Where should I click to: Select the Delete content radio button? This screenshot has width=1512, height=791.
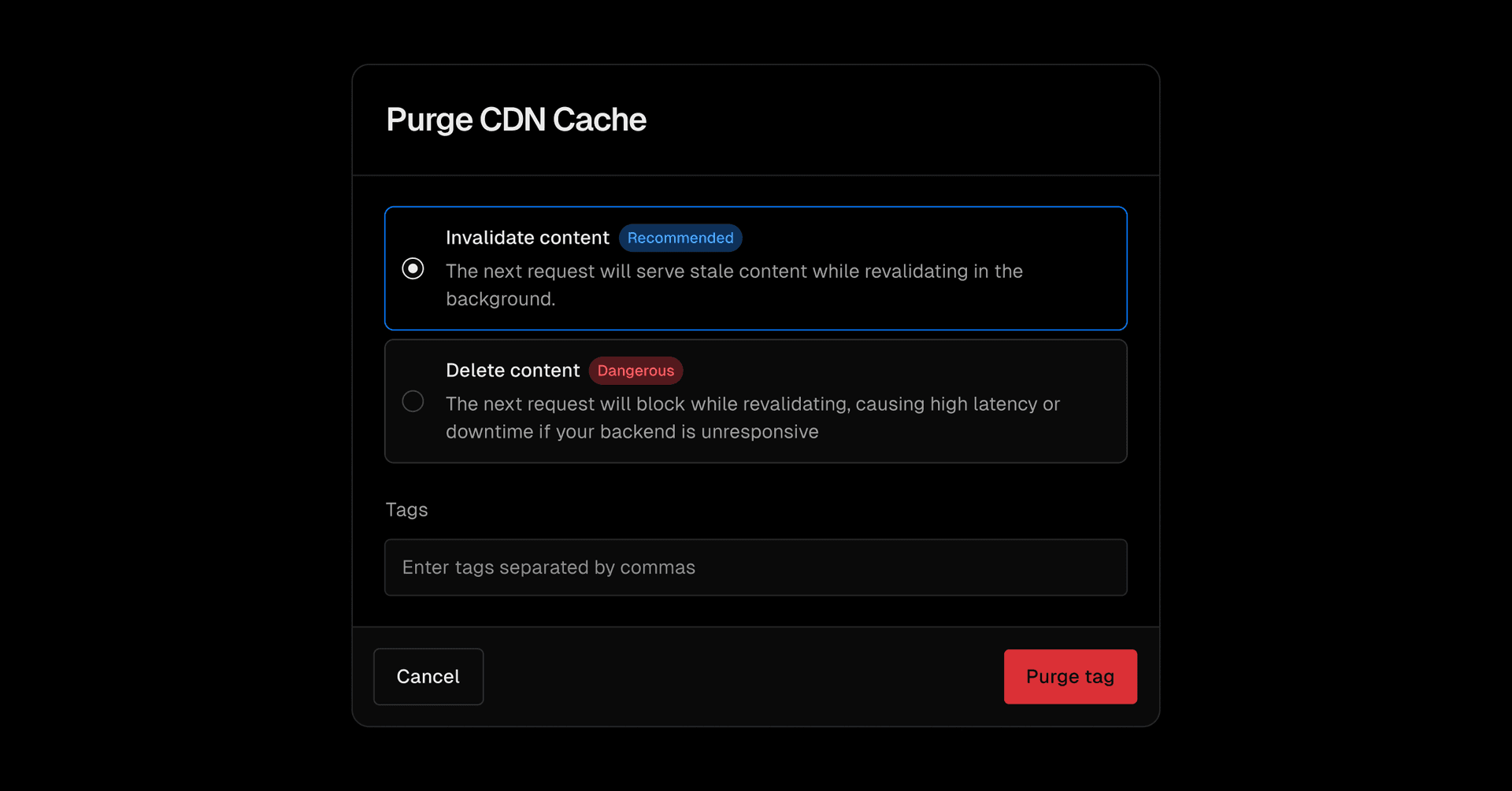click(x=413, y=401)
